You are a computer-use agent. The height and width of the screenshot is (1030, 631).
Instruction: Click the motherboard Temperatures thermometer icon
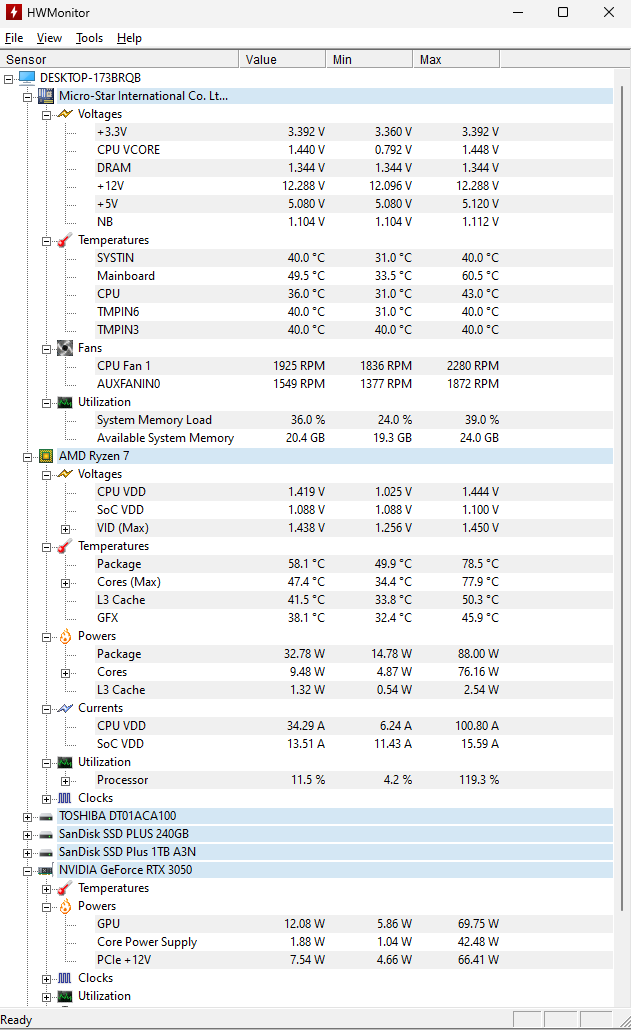65,240
